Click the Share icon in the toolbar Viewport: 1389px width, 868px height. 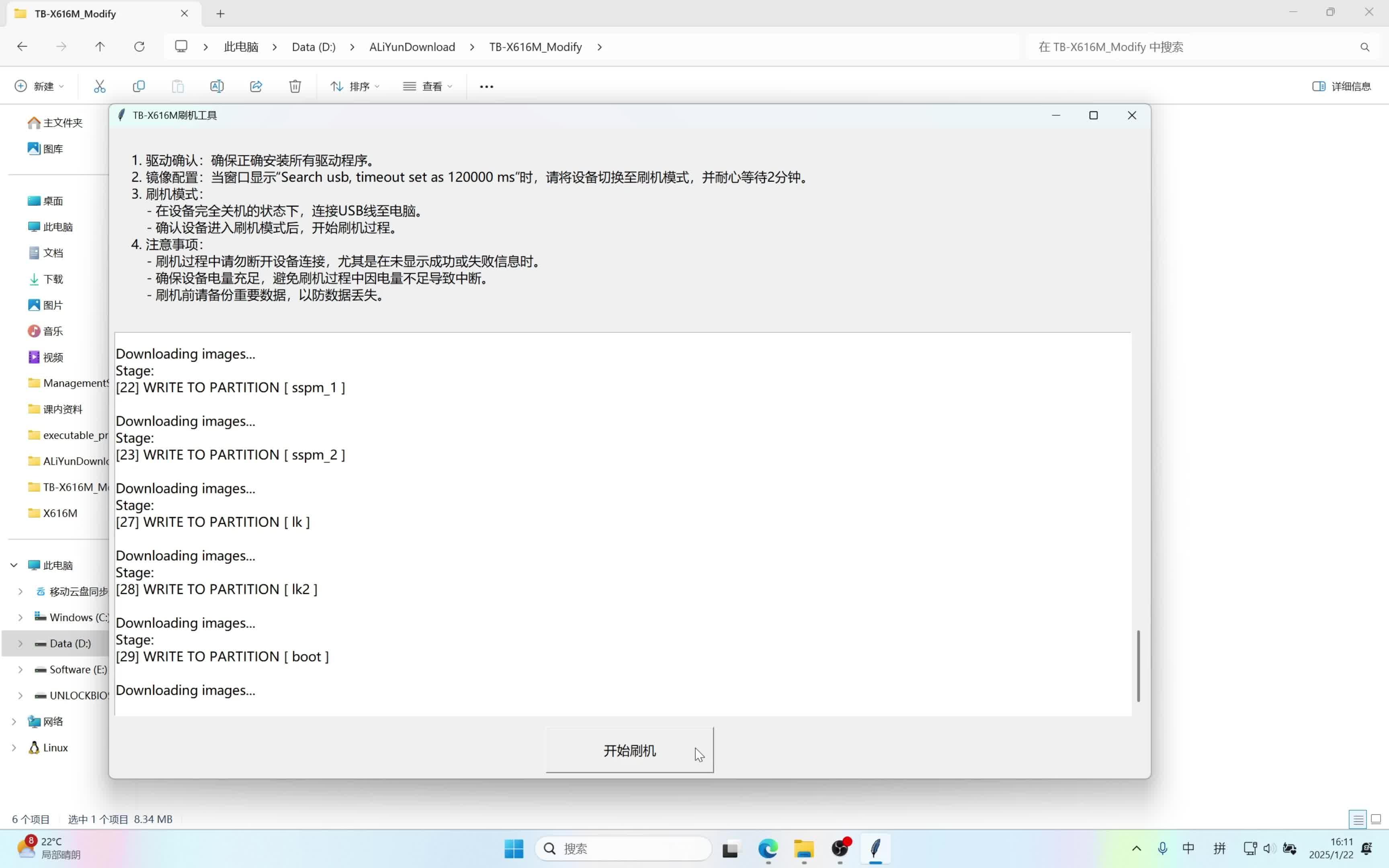coord(256,86)
